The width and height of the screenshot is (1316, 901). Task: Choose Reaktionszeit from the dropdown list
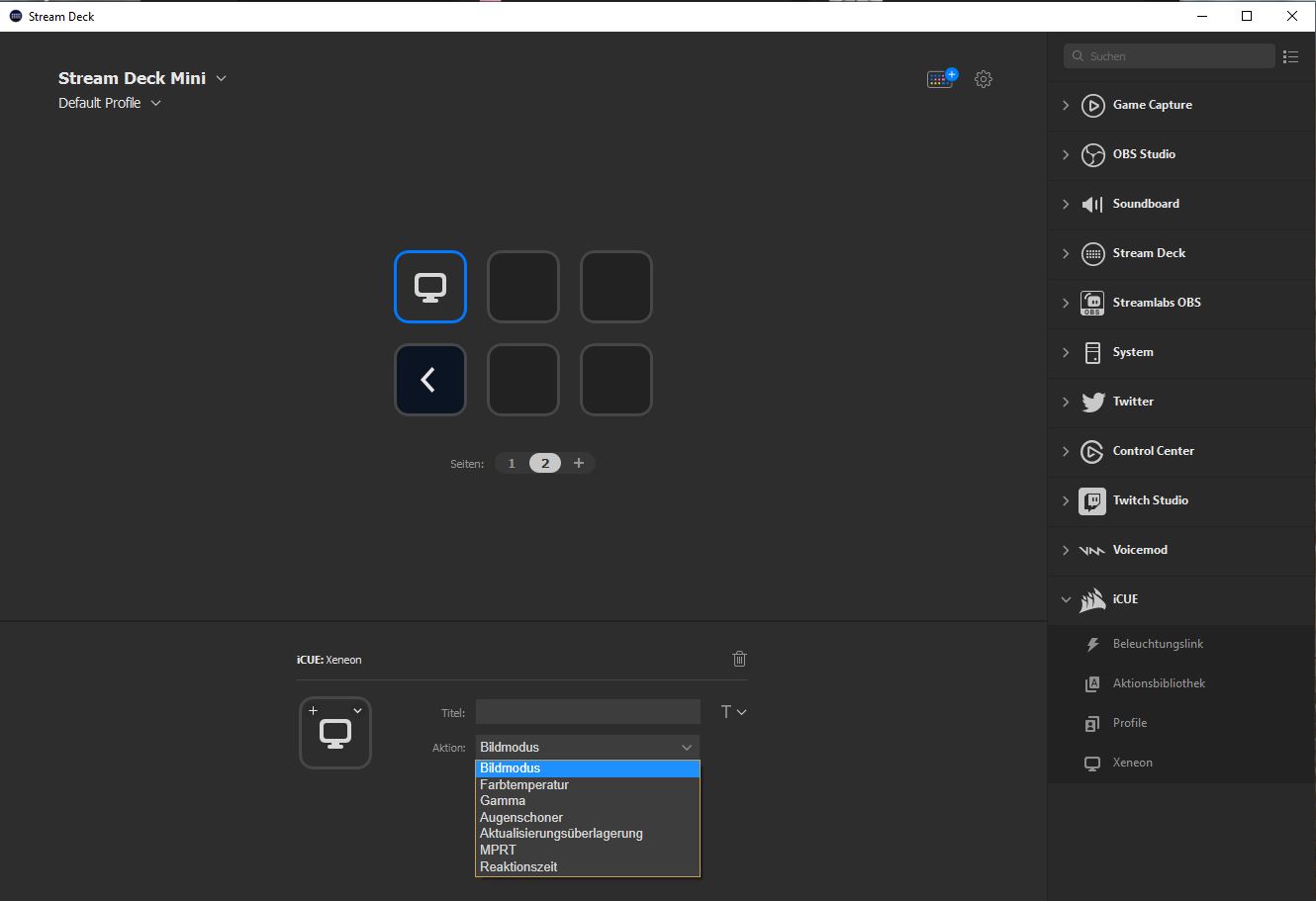coord(588,866)
